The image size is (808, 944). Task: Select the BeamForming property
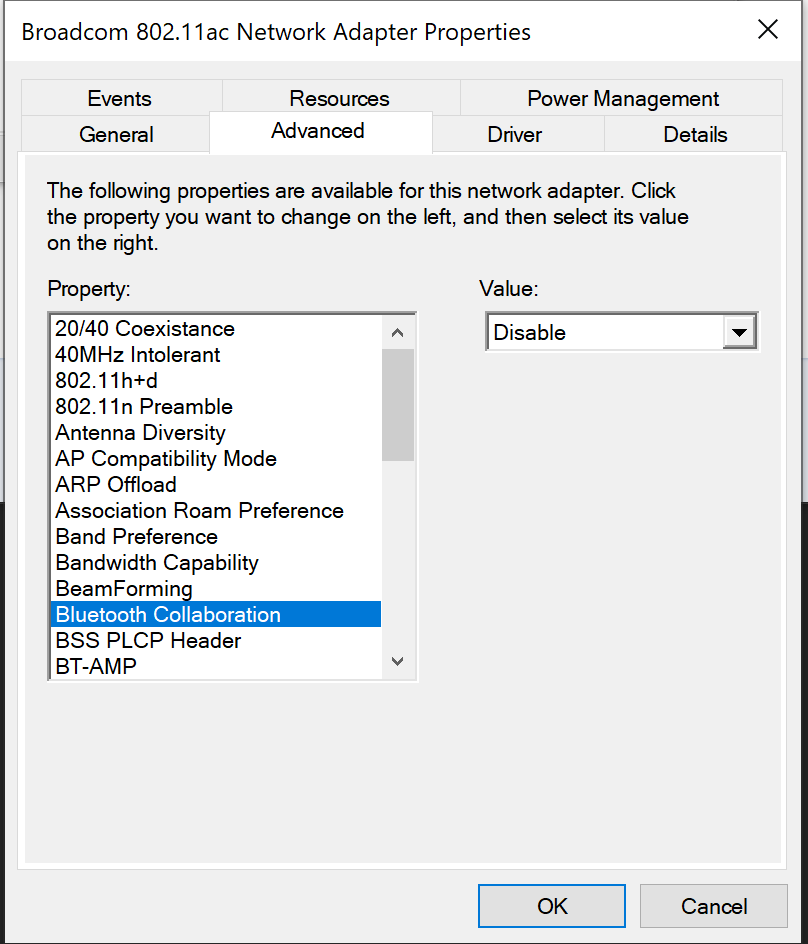124,589
